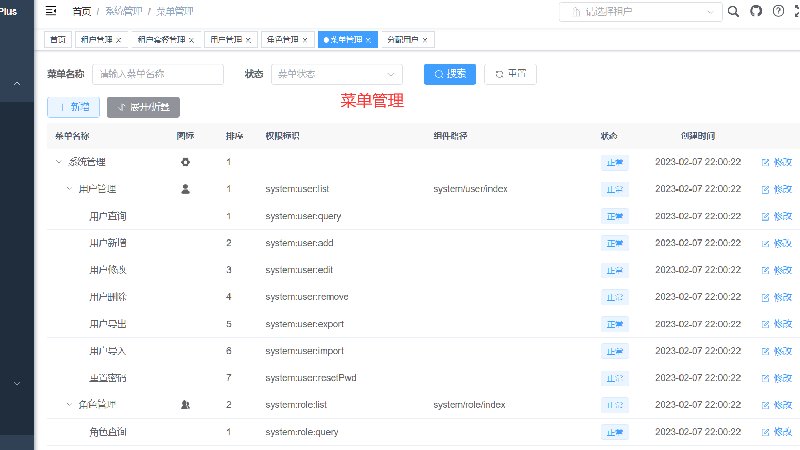This screenshot has height=450, width=800.
Task: Open the 请选择租户 tenant dropdown
Action: tap(640, 12)
